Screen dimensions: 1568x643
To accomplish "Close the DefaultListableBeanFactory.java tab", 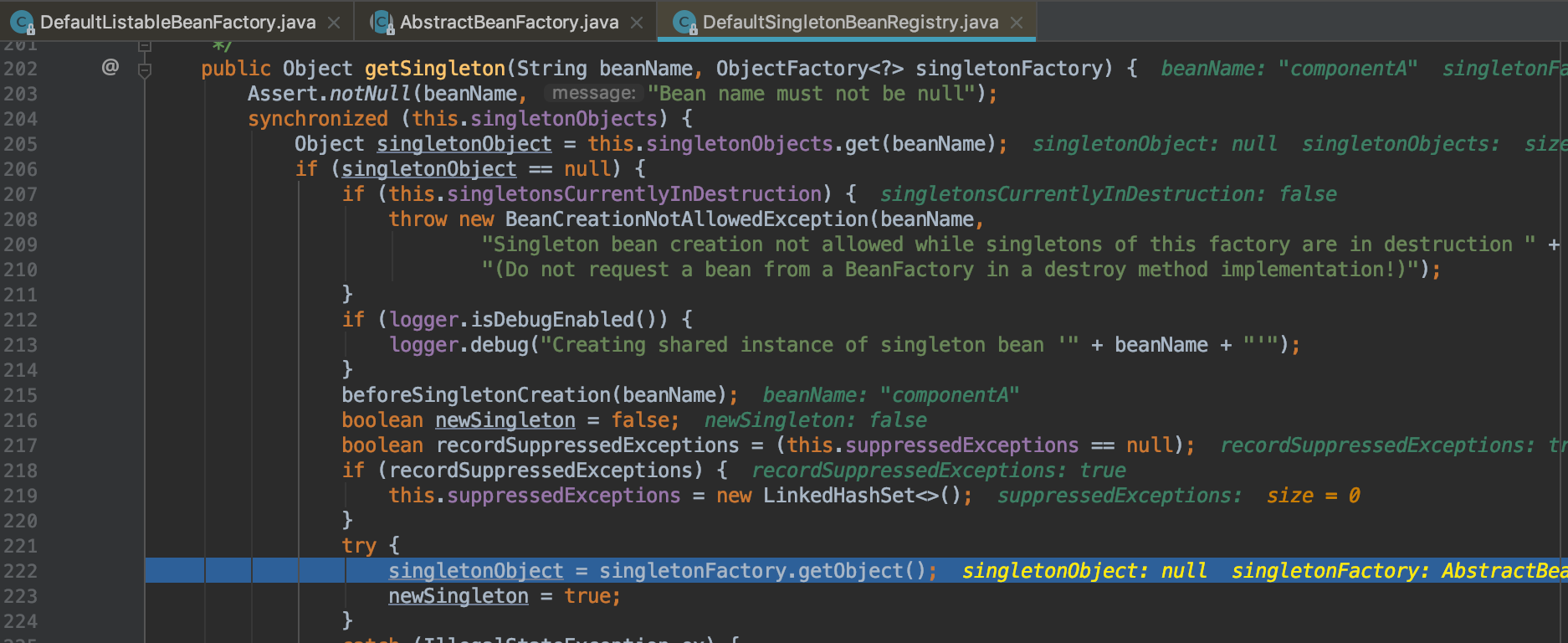I will click(334, 23).
